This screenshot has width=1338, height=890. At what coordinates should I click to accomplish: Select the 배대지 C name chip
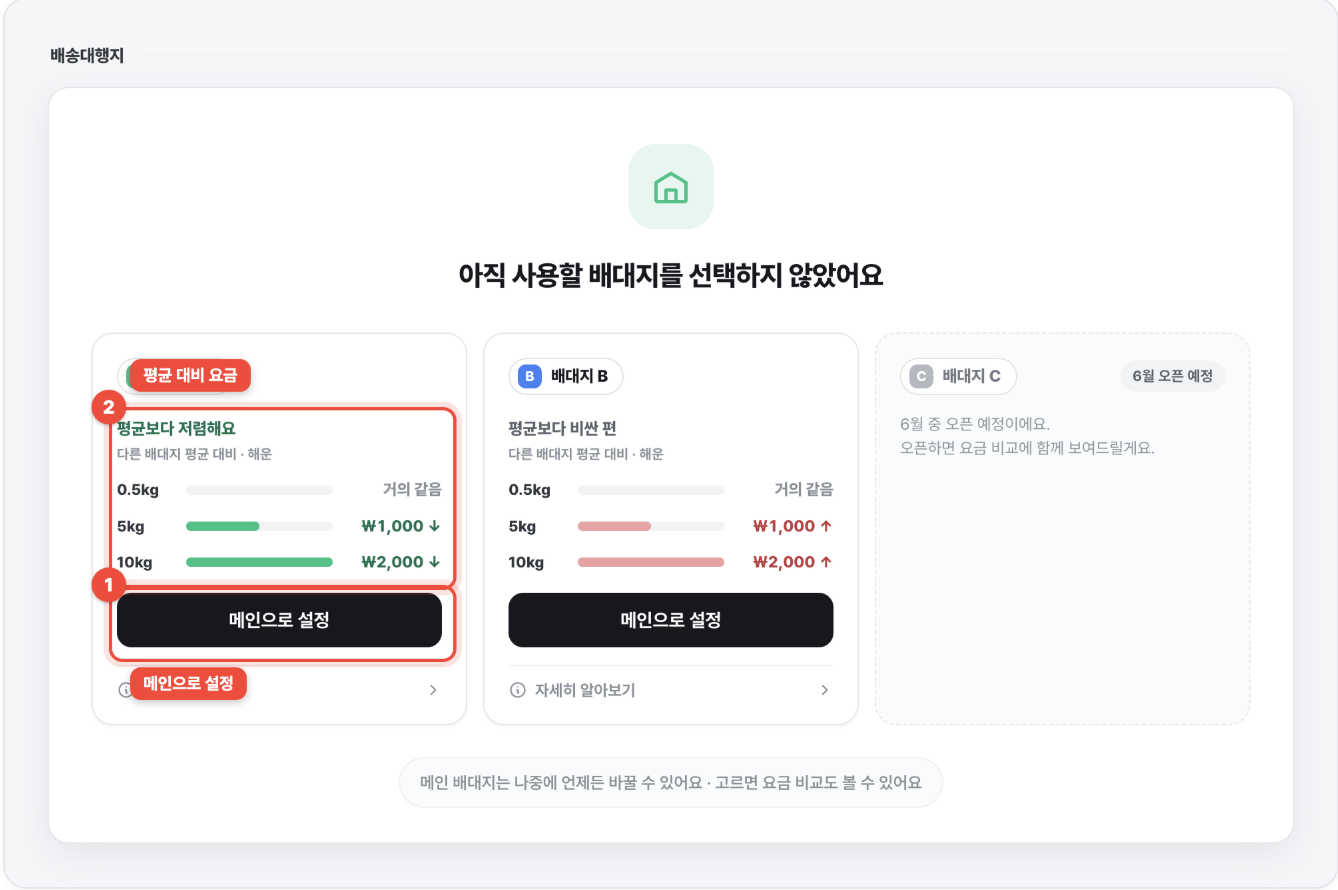click(x=959, y=377)
